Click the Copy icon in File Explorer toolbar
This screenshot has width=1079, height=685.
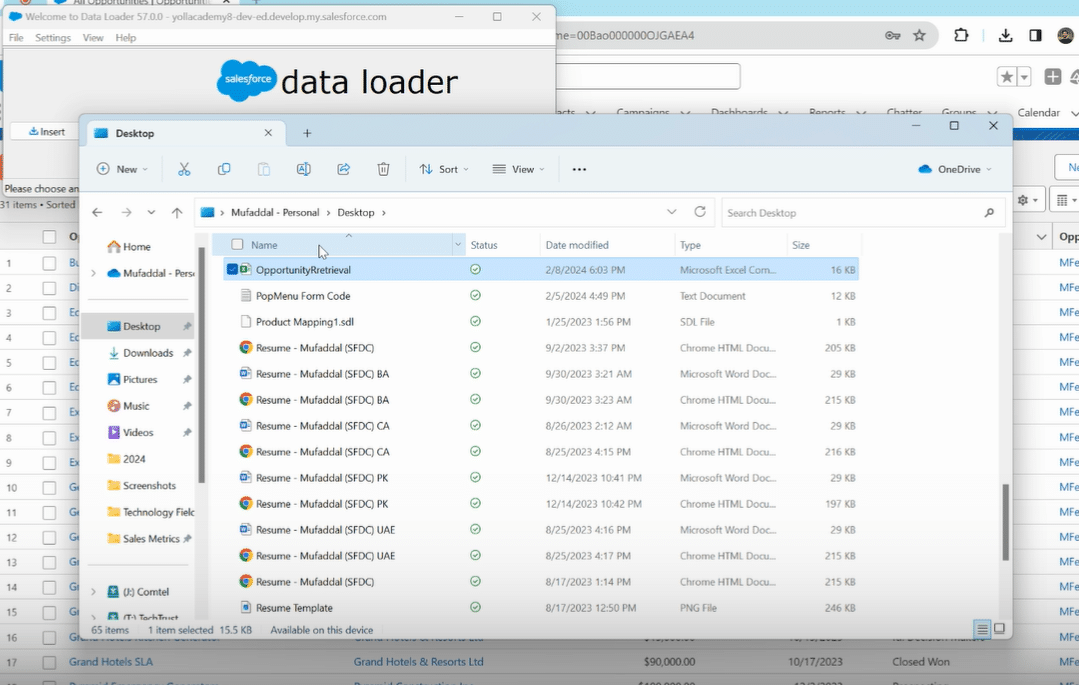[x=224, y=169]
